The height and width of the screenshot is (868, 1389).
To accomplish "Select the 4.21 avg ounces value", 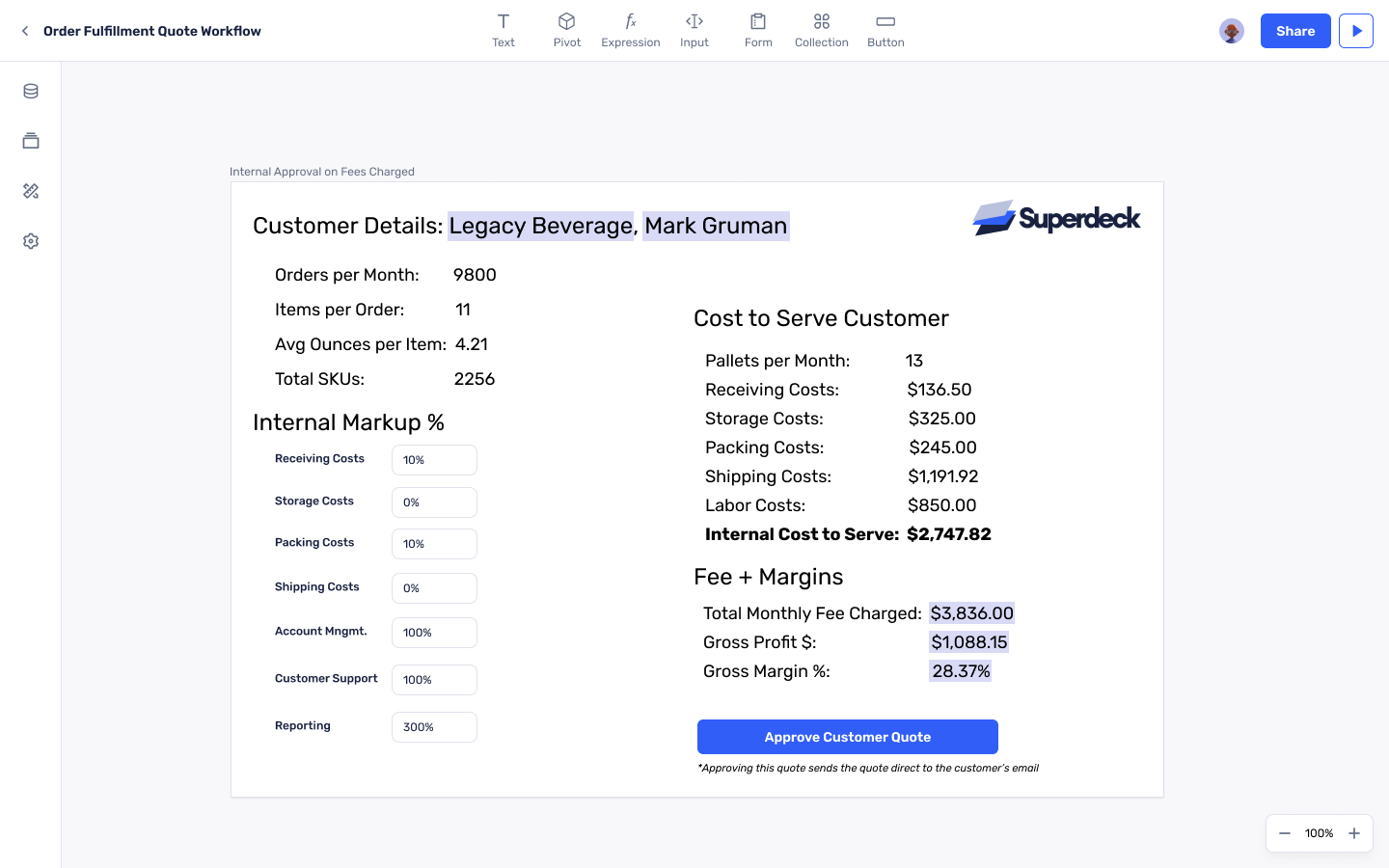I will (472, 344).
